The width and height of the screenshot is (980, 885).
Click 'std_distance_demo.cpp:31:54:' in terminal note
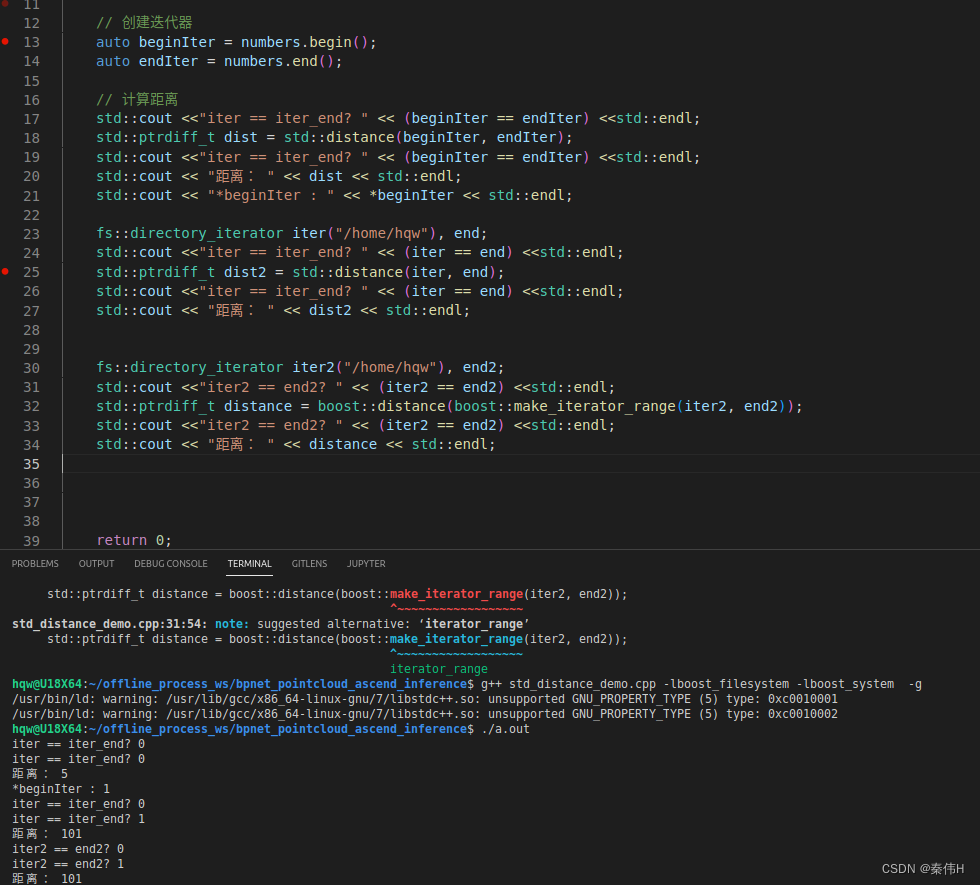tap(110, 624)
